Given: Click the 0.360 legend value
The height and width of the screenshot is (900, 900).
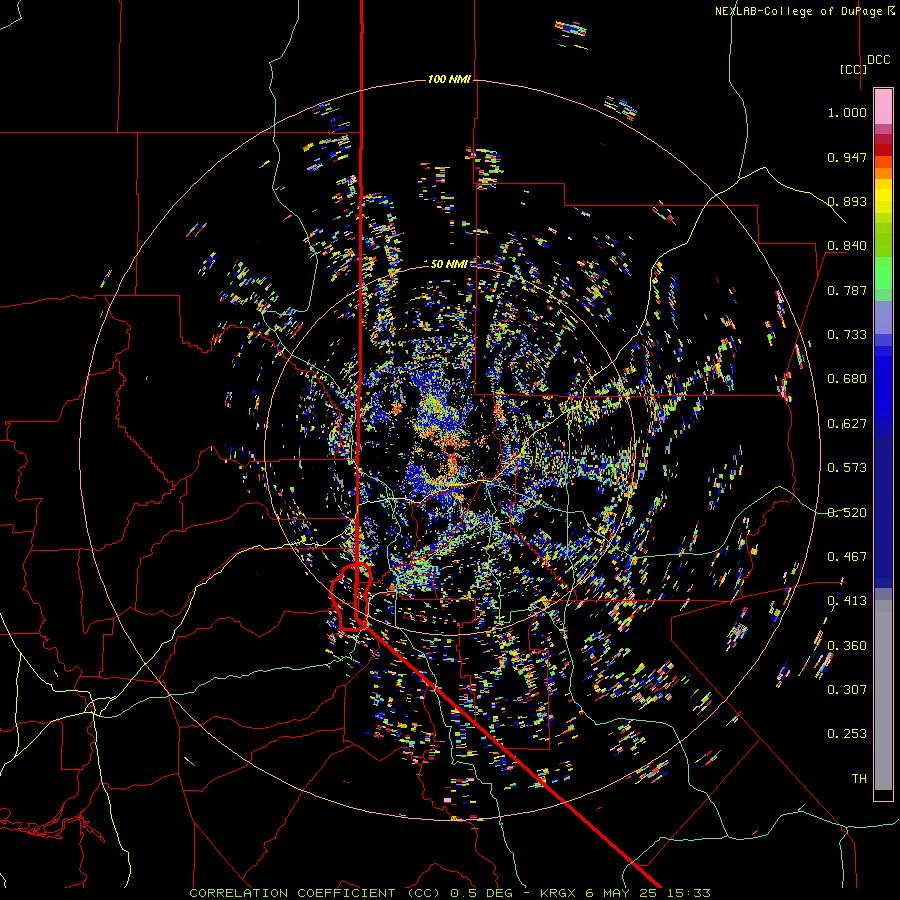Looking at the screenshot, I should [847, 646].
